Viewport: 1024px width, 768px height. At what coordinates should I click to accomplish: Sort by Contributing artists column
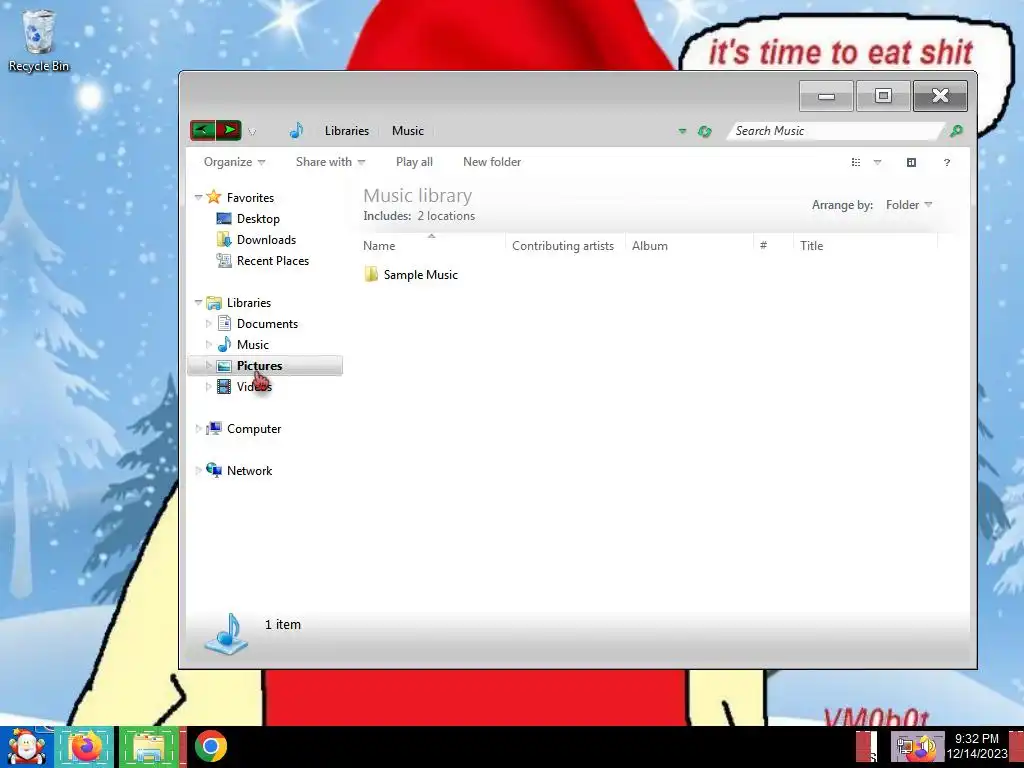point(565,246)
